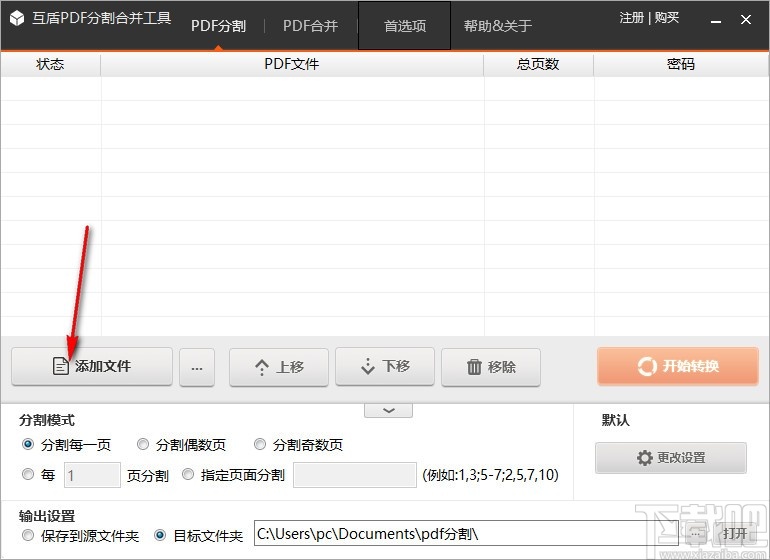Select 分割每一页 split mode

28,445
